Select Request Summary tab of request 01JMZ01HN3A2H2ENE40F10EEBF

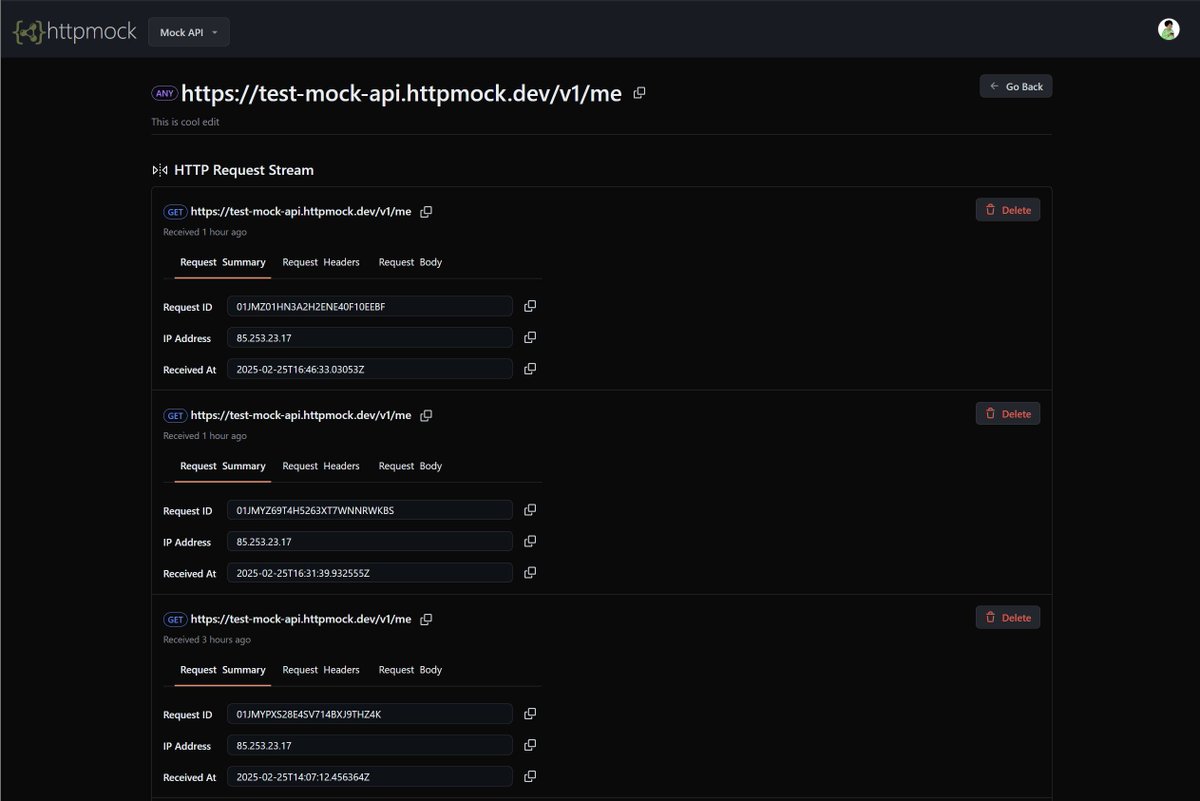pyautogui.click(x=223, y=262)
